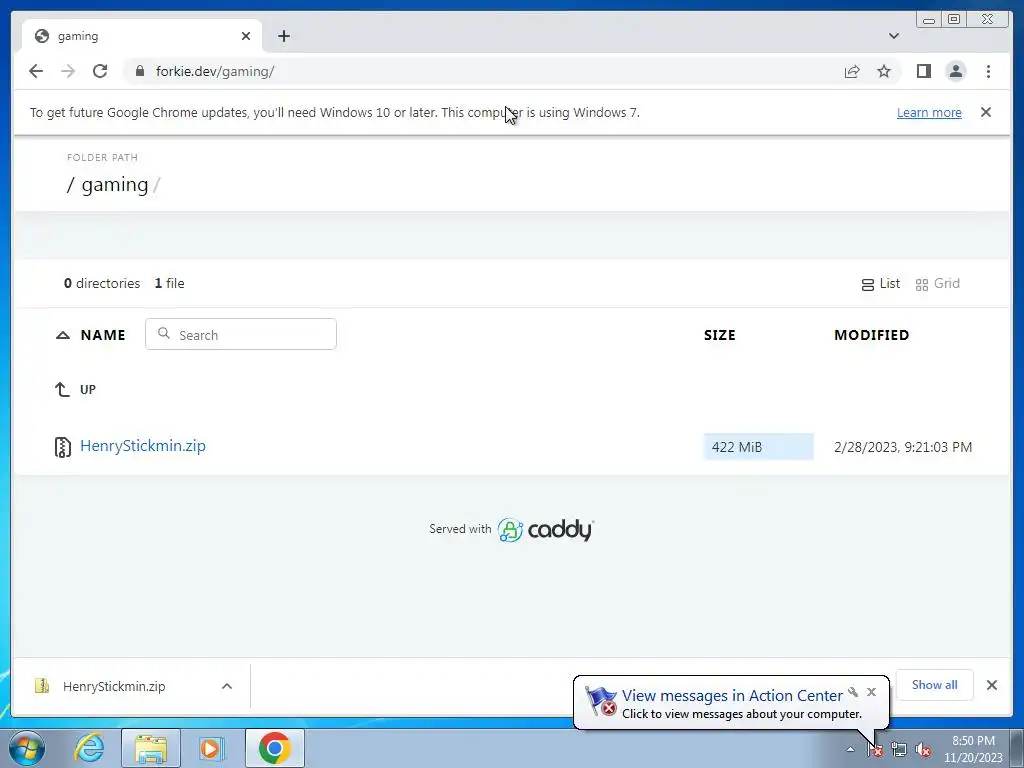Click the taskbar clock showing 8:50 PM
The image size is (1024, 768).
973,749
